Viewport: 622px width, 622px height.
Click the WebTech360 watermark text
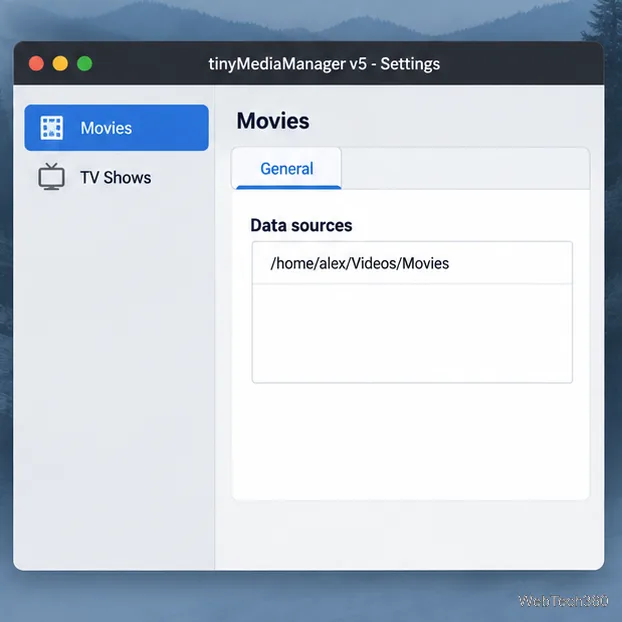[x=563, y=601]
